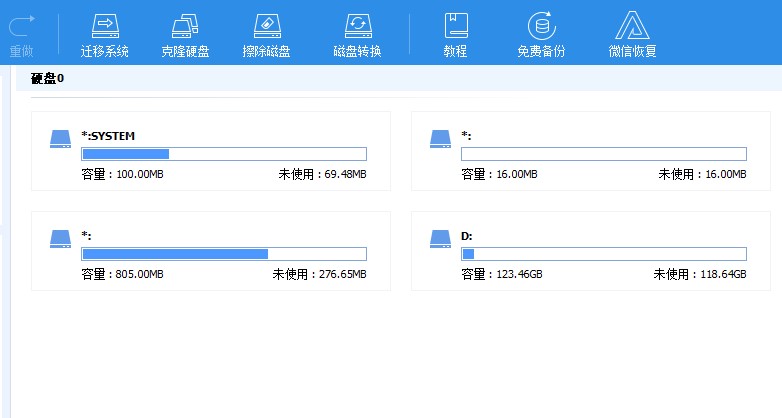The image size is (782, 418).
Task: Click the empty usage bar of the 16.00MB partition
Action: click(x=603, y=154)
